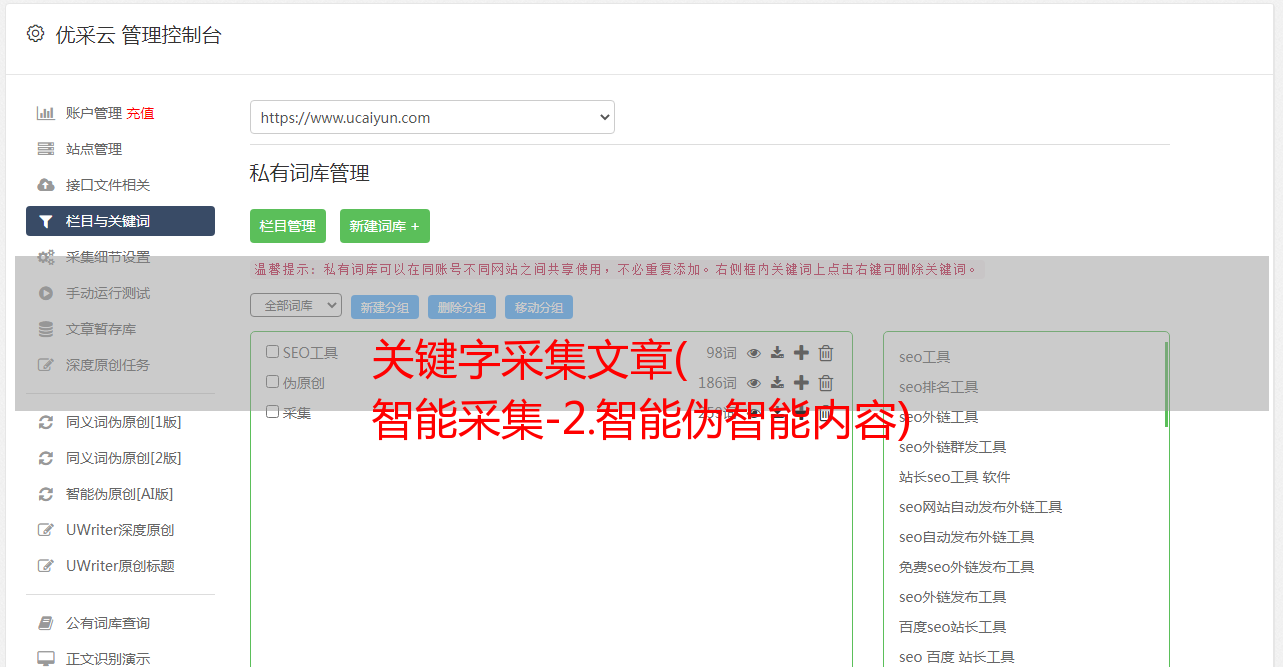View 伪原创 keywords with eye icon
The width and height of the screenshot is (1283, 667).
(754, 382)
